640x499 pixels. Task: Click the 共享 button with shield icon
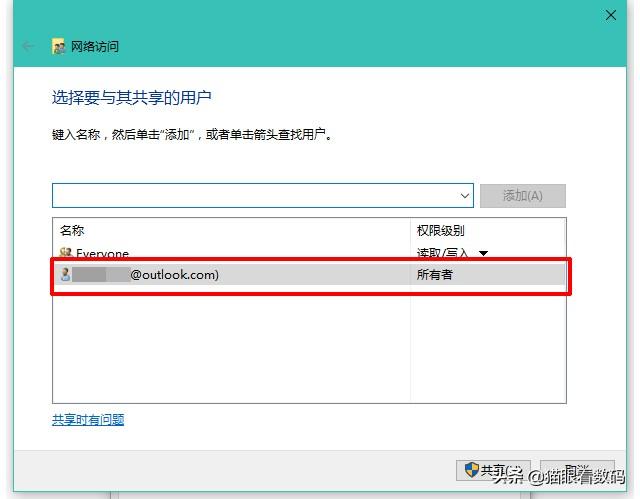493,471
